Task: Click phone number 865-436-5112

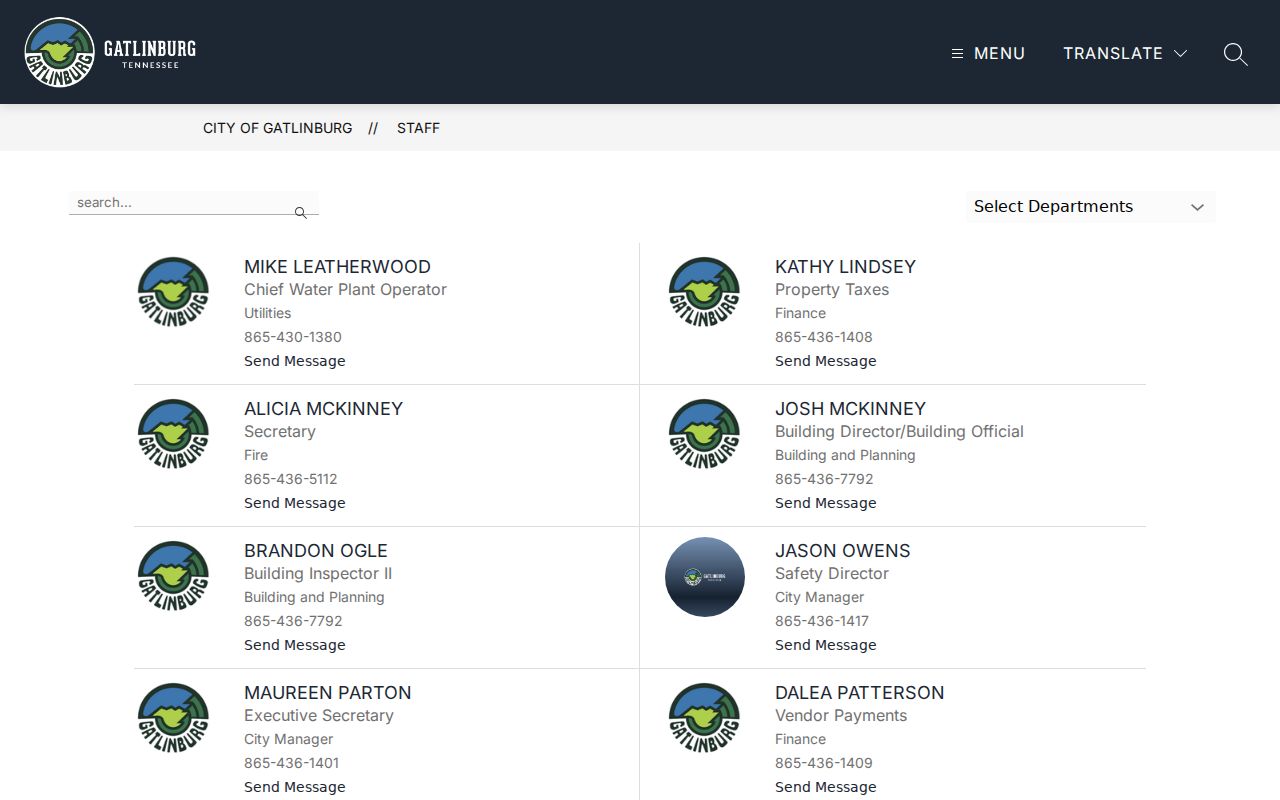Action: click(291, 479)
